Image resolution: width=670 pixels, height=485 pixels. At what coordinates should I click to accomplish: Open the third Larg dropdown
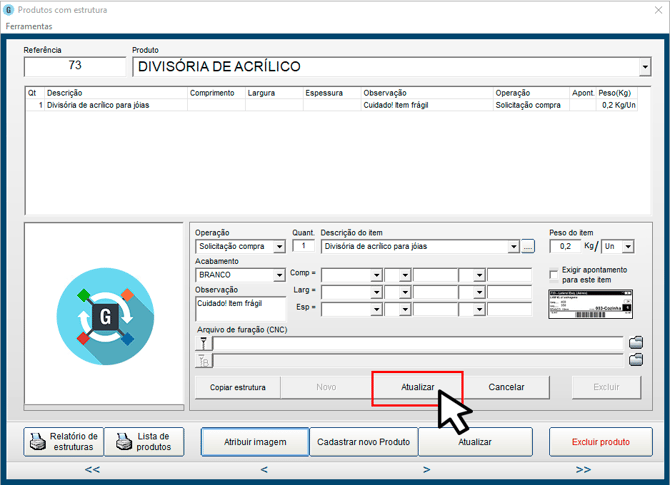pos(479,292)
